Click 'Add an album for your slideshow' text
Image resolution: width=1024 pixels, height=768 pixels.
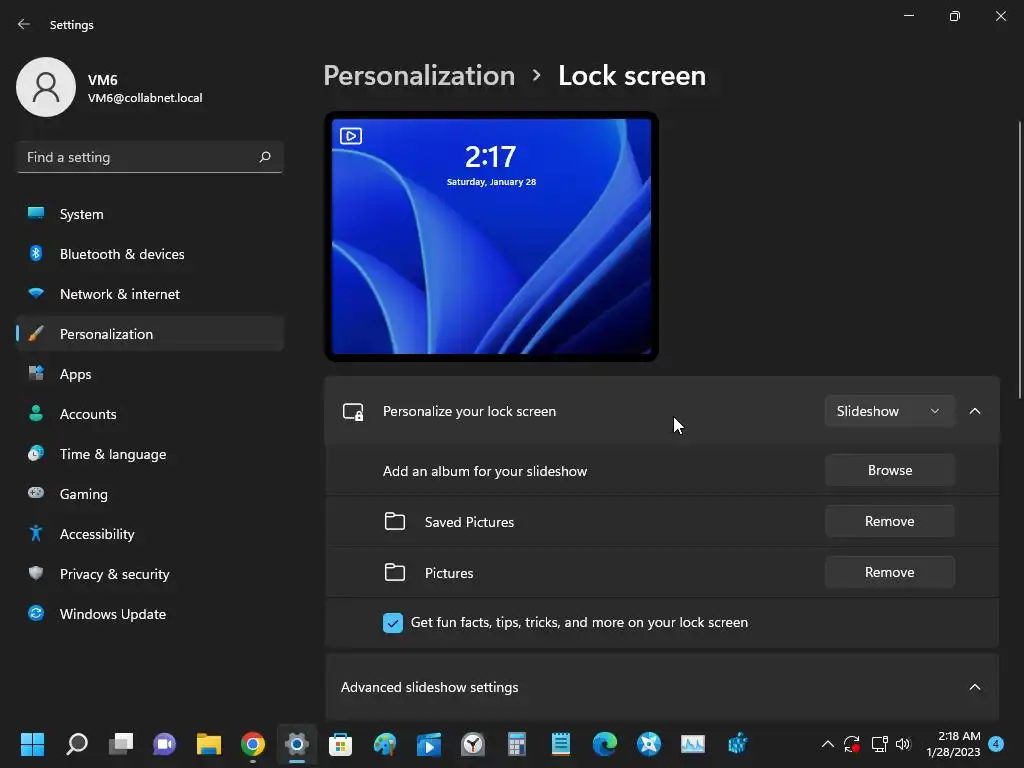(x=485, y=471)
